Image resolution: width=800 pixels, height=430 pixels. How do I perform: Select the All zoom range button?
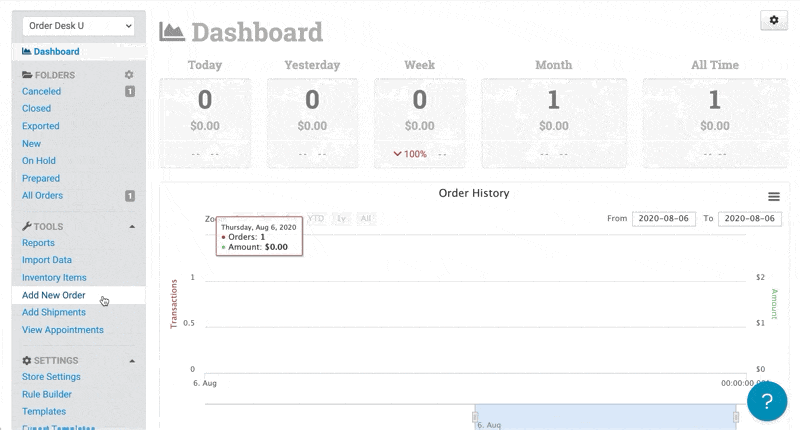(366, 218)
